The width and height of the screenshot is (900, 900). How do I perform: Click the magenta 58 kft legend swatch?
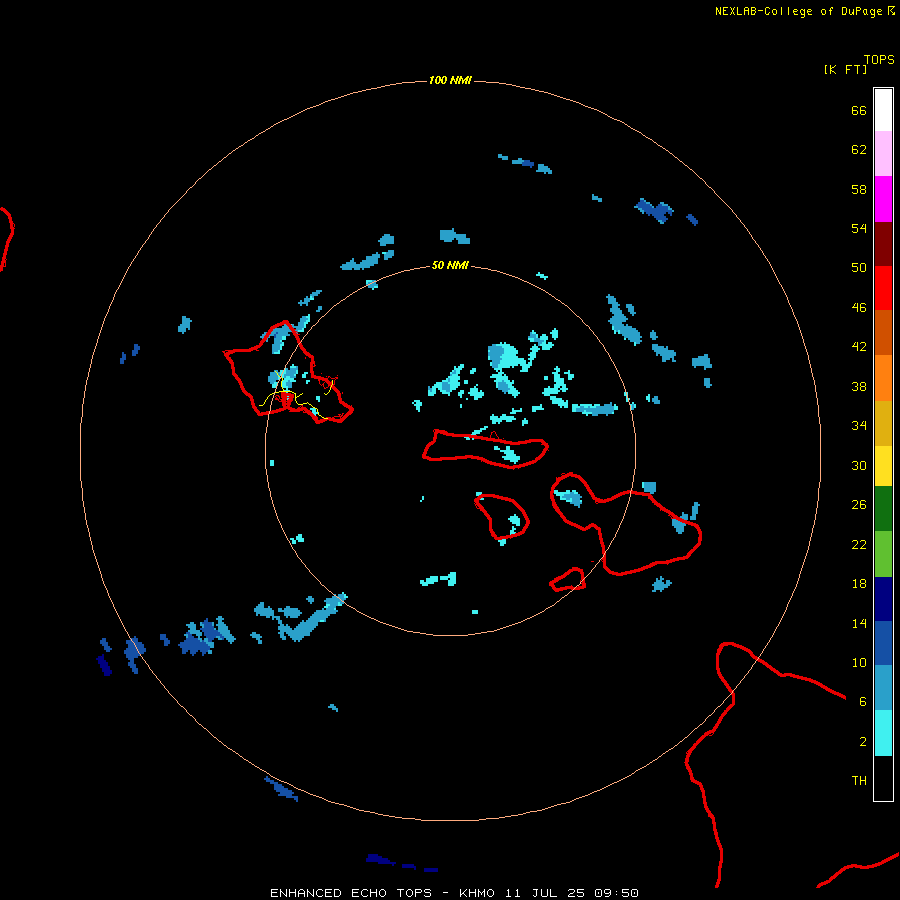[883, 199]
